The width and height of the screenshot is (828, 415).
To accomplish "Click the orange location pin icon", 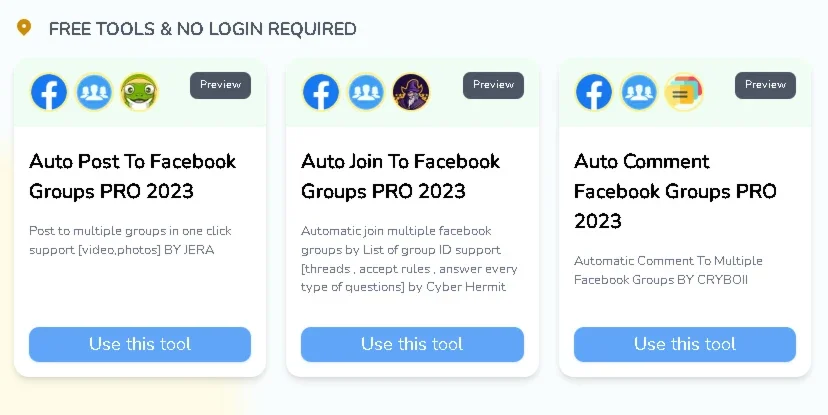I will pyautogui.click(x=24, y=27).
